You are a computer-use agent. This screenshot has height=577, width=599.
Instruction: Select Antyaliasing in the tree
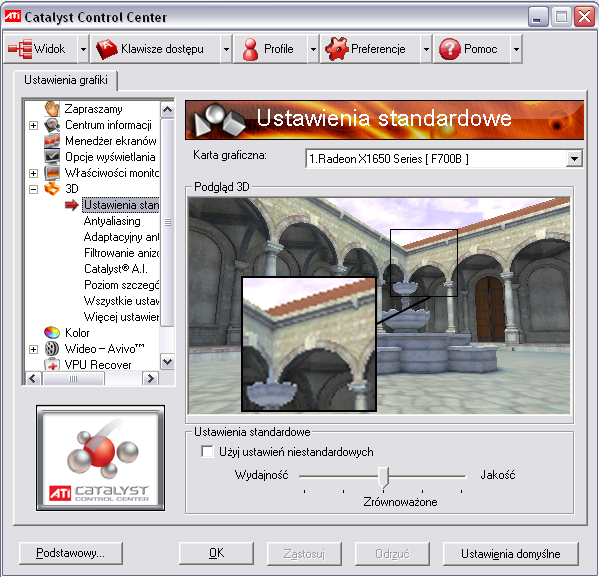[112, 221]
